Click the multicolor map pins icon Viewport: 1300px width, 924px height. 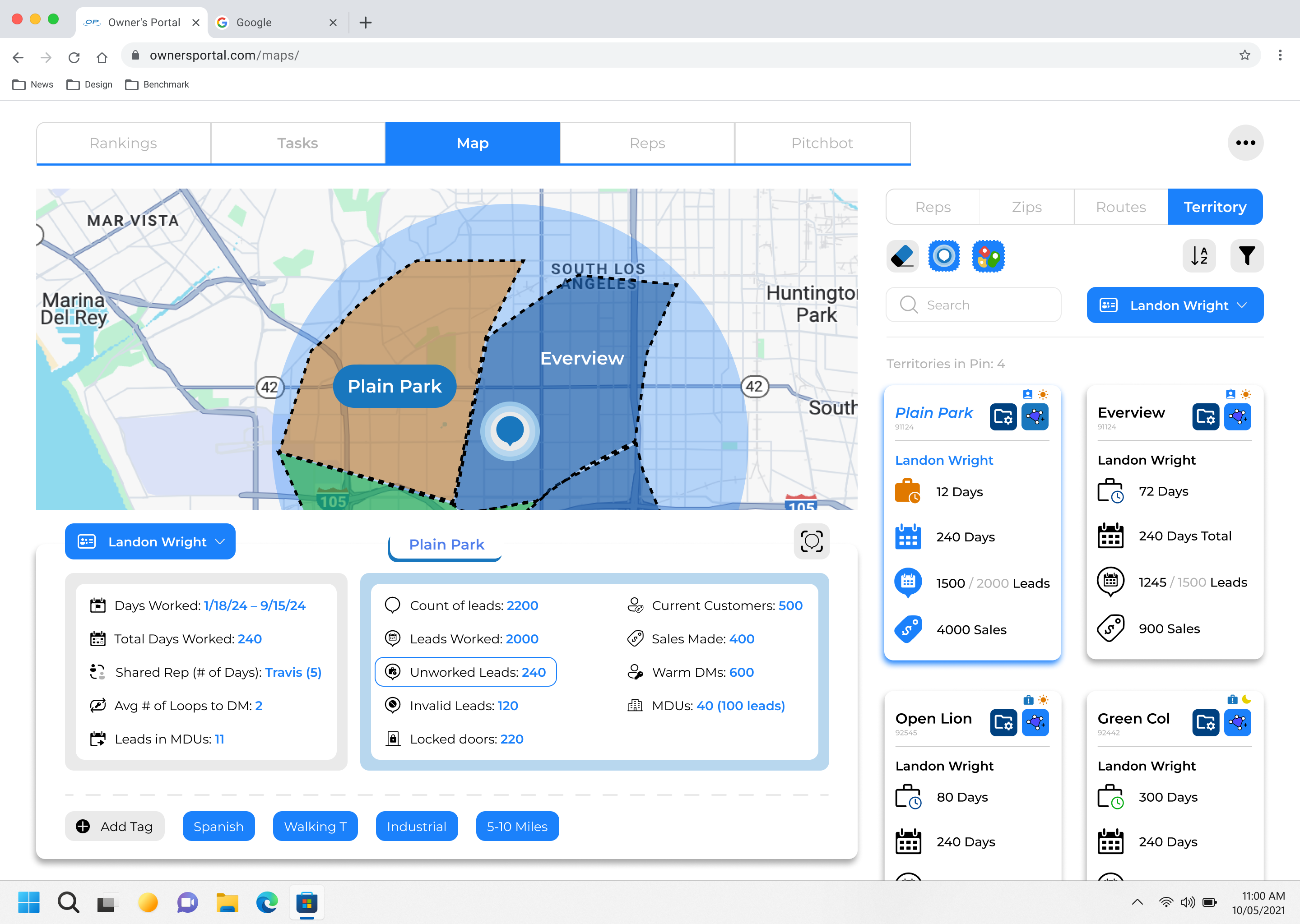click(x=988, y=256)
